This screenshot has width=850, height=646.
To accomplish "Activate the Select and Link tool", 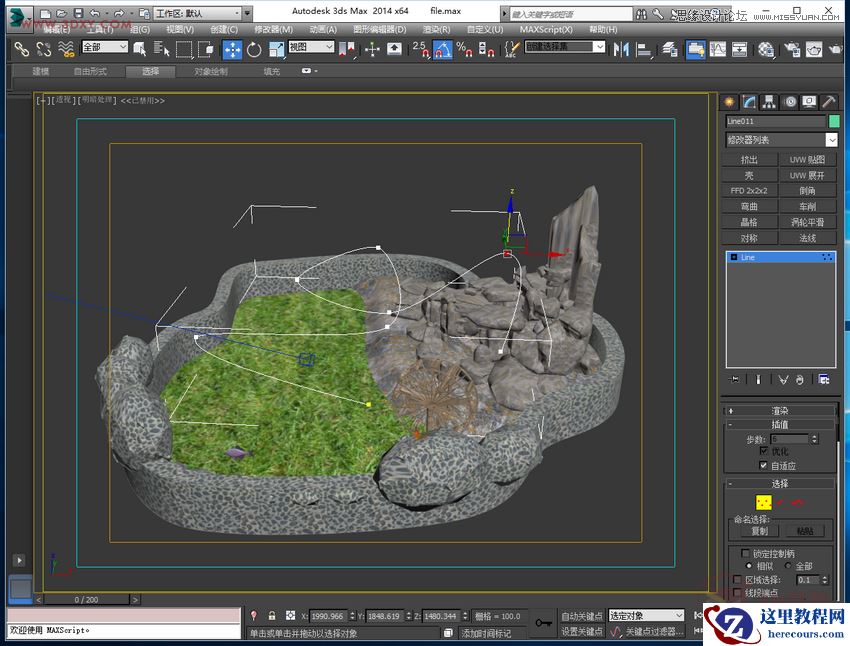I will (21, 50).
